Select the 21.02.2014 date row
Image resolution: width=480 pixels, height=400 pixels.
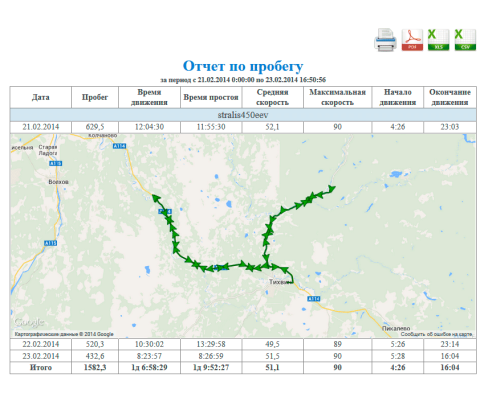click(243, 127)
